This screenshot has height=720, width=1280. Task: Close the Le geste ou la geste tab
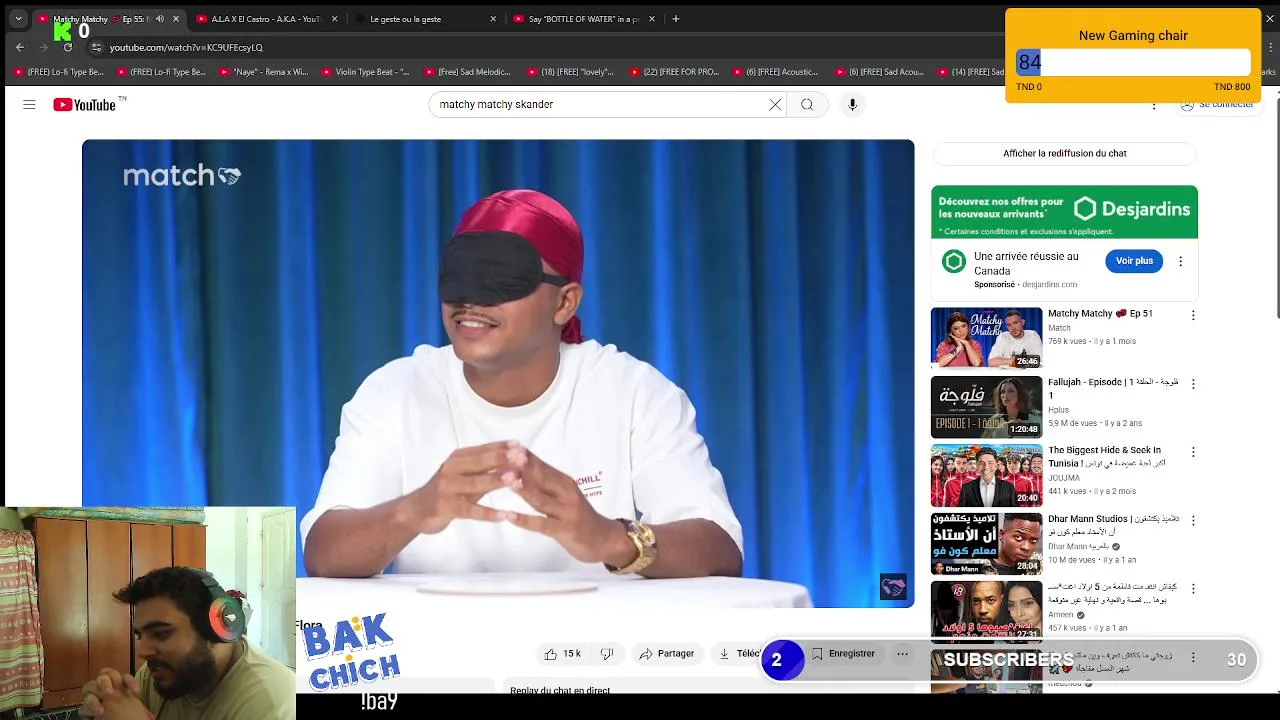click(493, 19)
